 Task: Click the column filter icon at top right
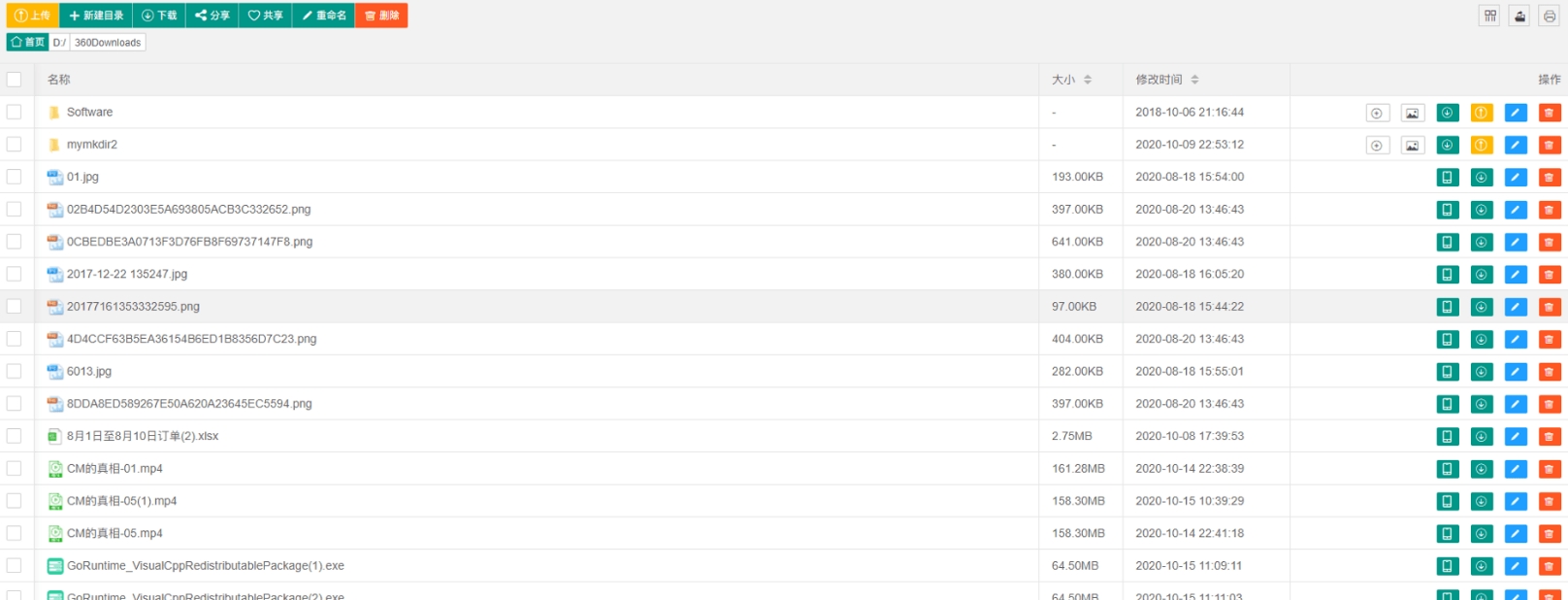(1490, 16)
